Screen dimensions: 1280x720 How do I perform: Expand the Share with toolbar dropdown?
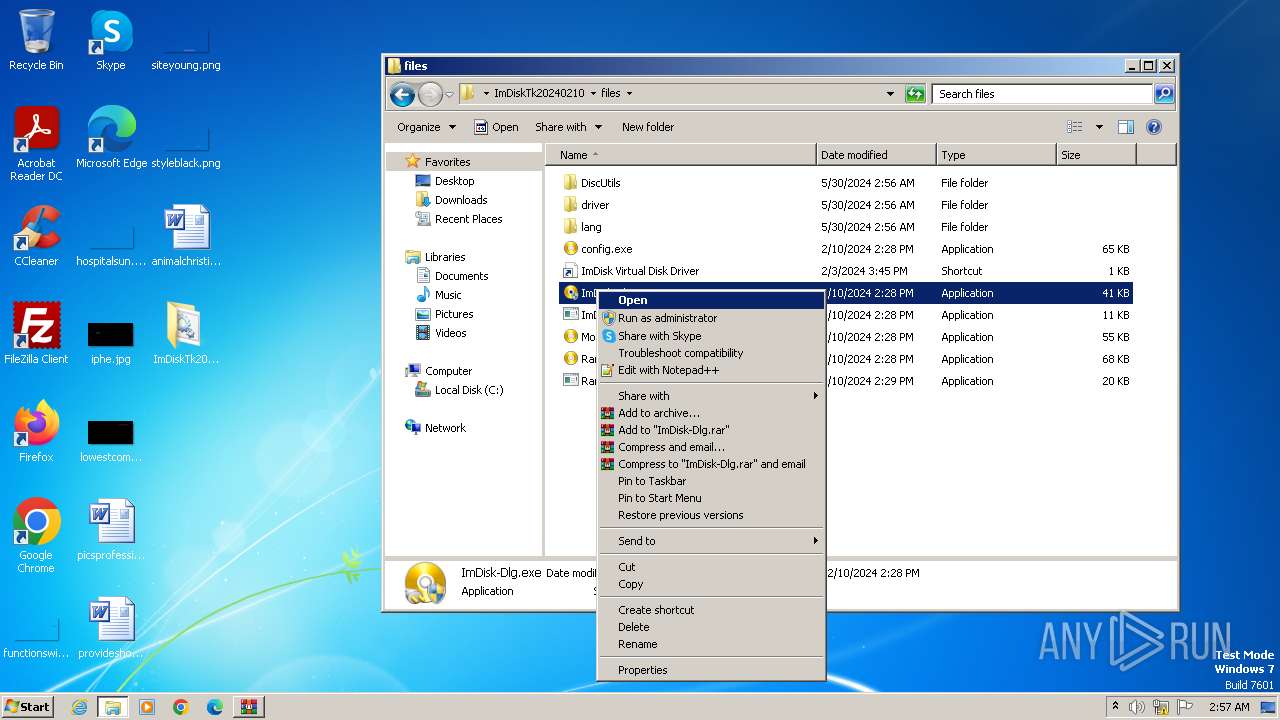pos(568,127)
